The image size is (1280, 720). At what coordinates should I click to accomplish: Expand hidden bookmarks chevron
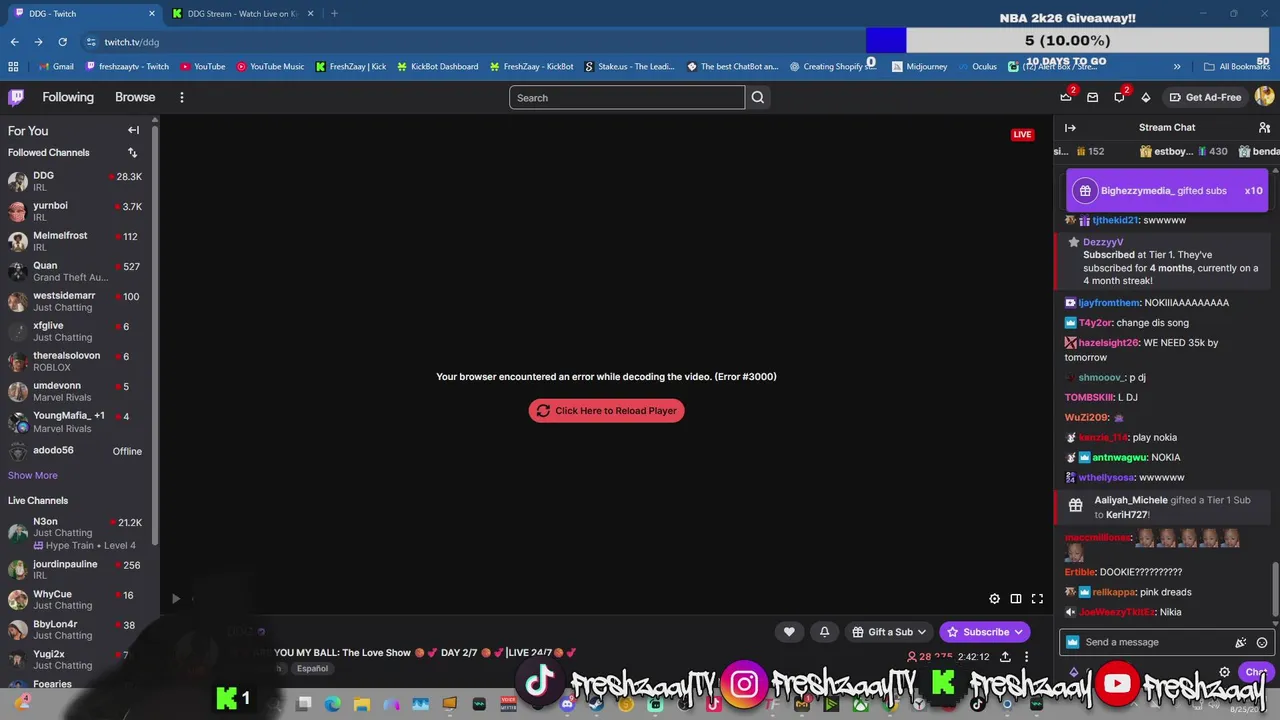click(x=1177, y=67)
